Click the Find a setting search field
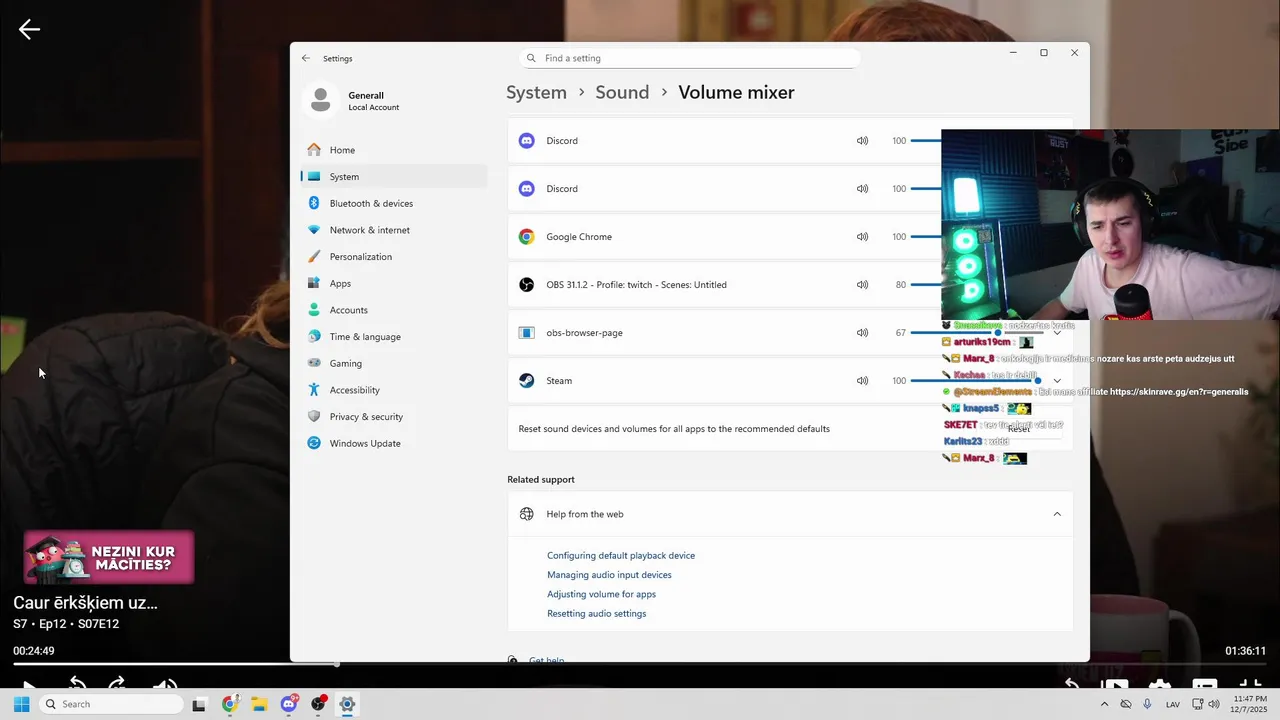The width and height of the screenshot is (1280, 720). click(689, 58)
